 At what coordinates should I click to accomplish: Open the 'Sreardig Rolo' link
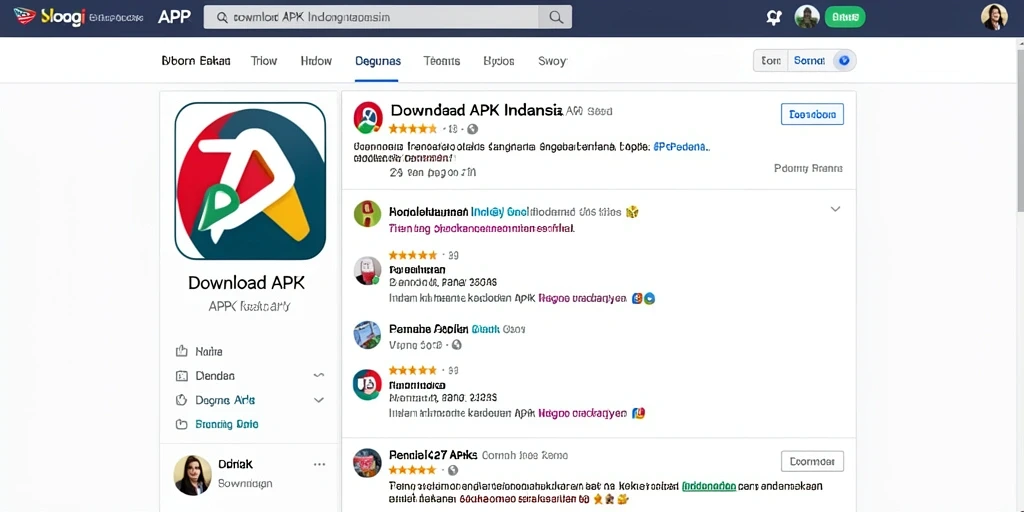tap(227, 424)
